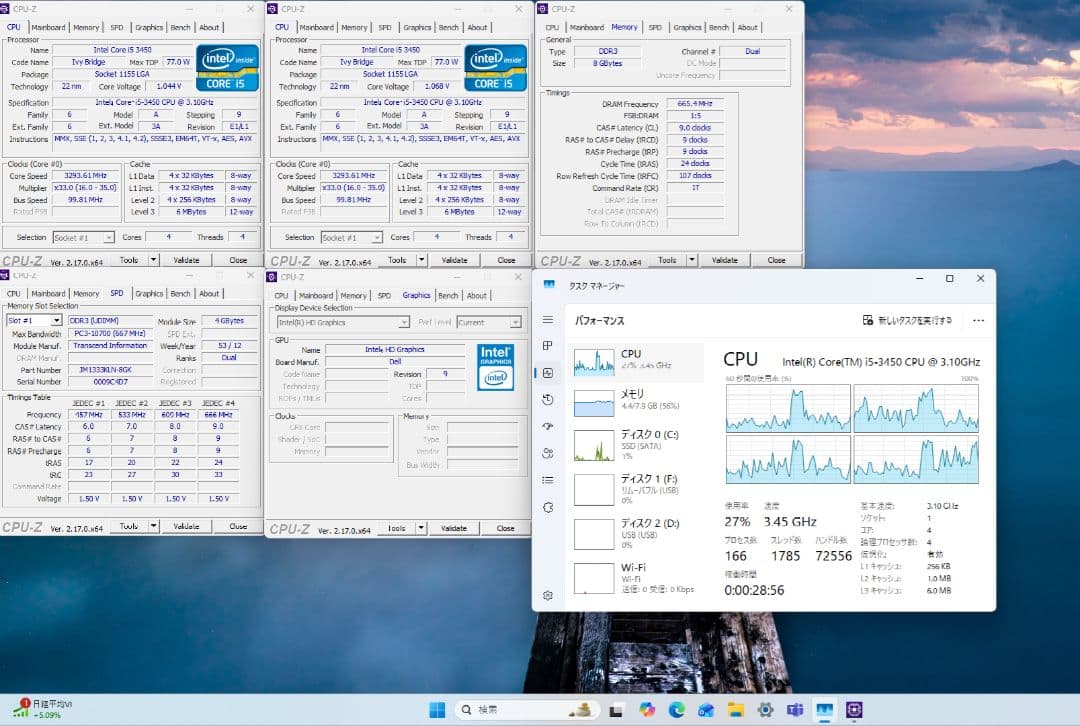Open Startup apps in Task Manager sidebar

pos(548,426)
